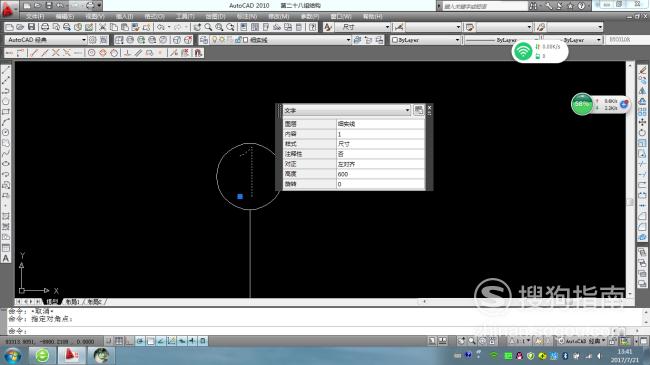
Task: Click the customize button in quick properties panel
Action: pos(419,110)
